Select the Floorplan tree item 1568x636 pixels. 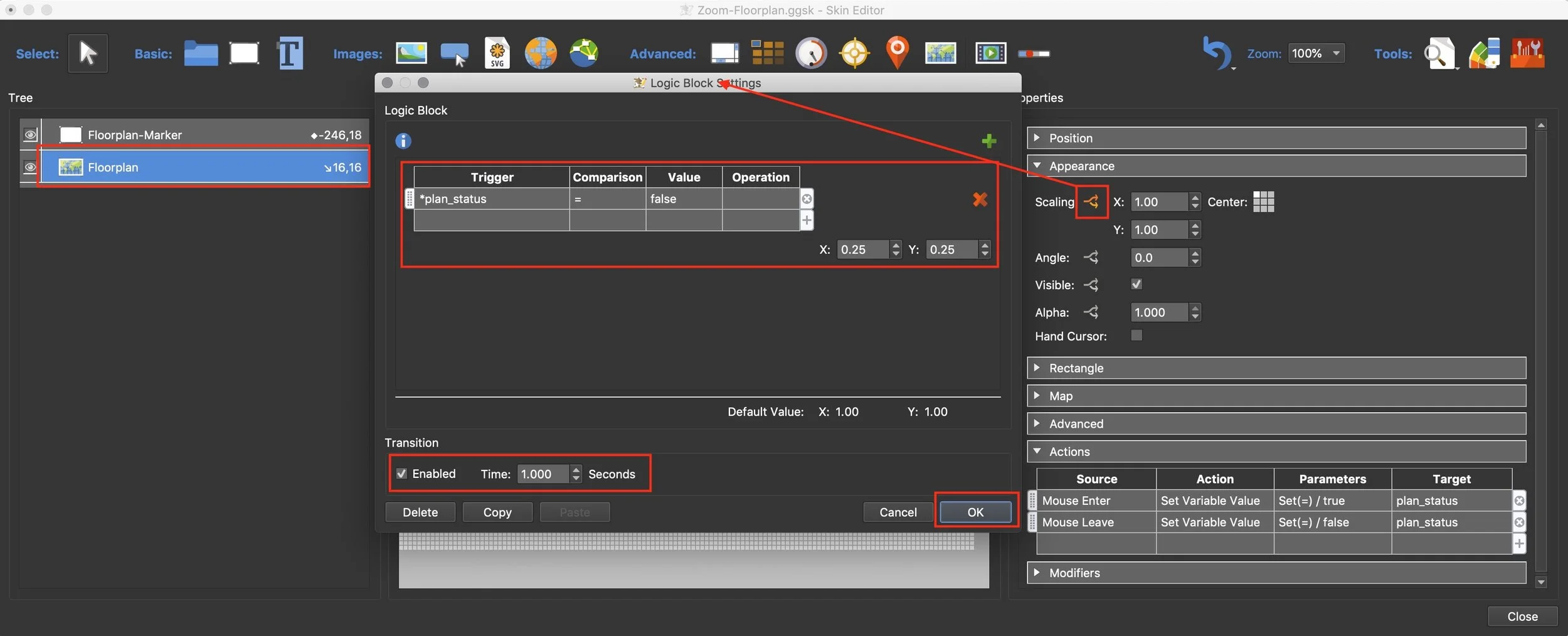[205, 167]
